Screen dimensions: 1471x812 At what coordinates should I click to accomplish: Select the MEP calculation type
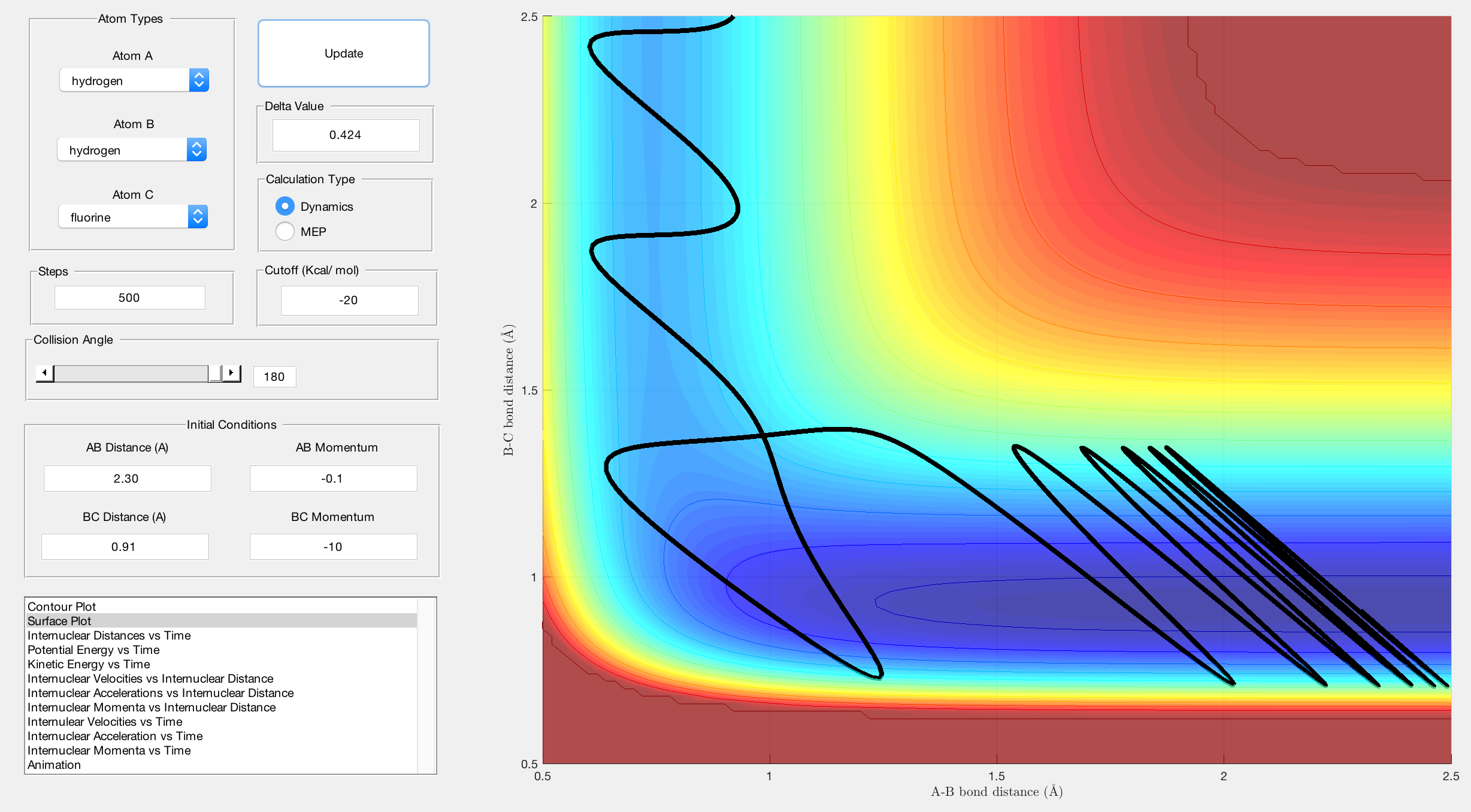(x=285, y=232)
